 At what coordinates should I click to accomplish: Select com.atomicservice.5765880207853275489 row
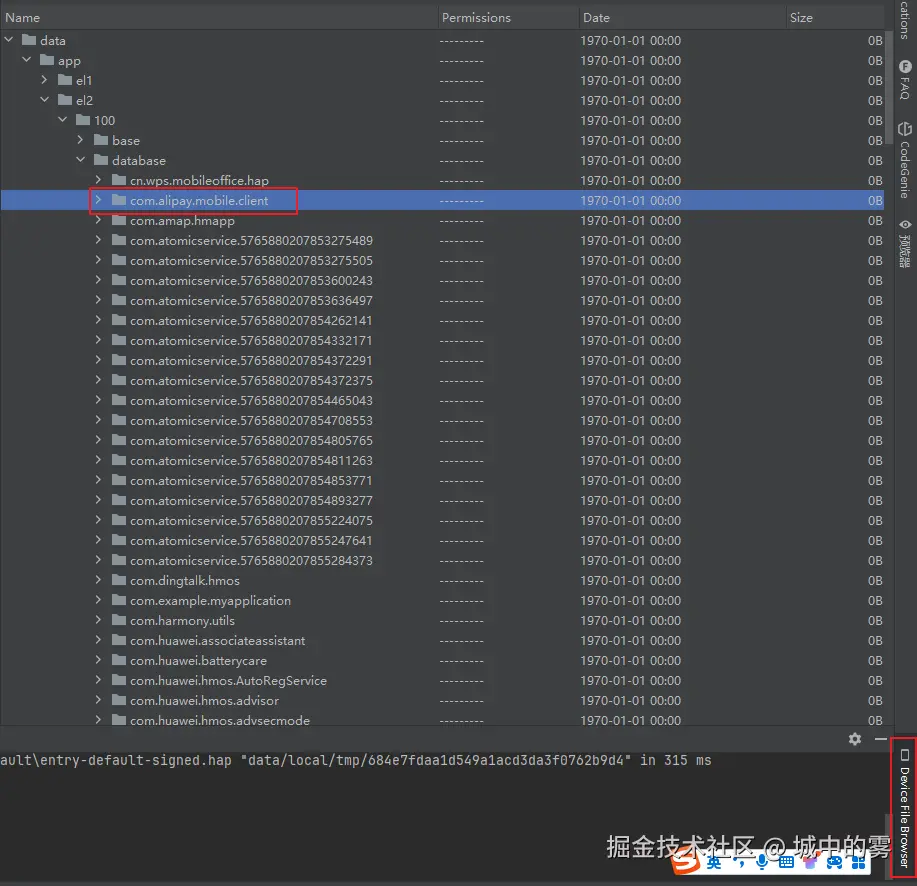point(442,240)
